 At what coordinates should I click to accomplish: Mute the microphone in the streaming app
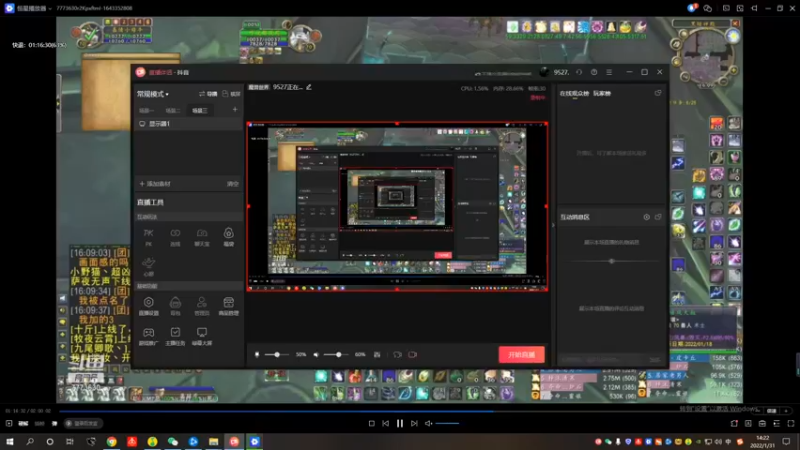pos(257,355)
